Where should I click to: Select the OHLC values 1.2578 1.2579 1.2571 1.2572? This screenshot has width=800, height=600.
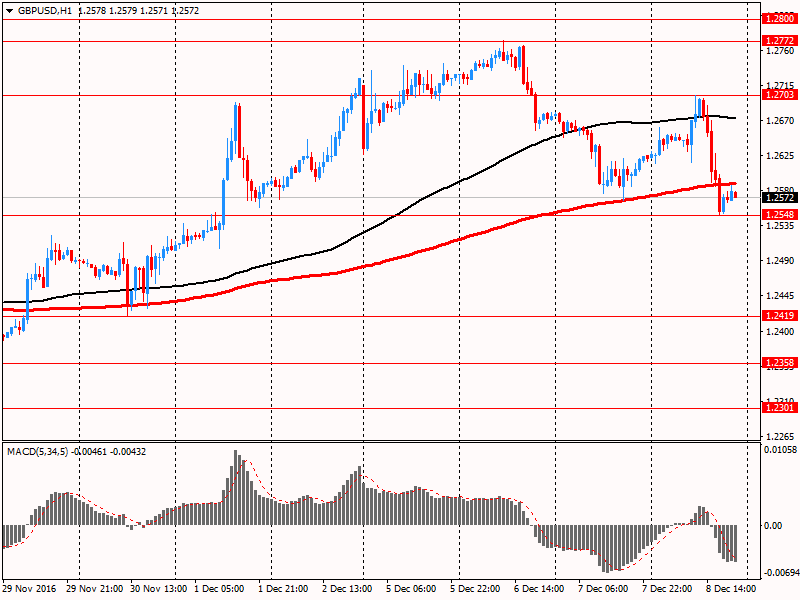click(139, 11)
